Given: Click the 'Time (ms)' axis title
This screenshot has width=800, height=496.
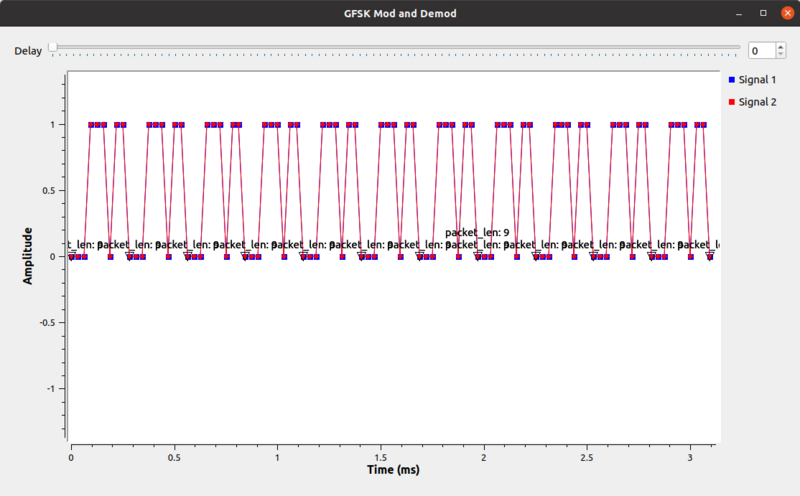Looking at the screenshot, I should pos(393,469).
